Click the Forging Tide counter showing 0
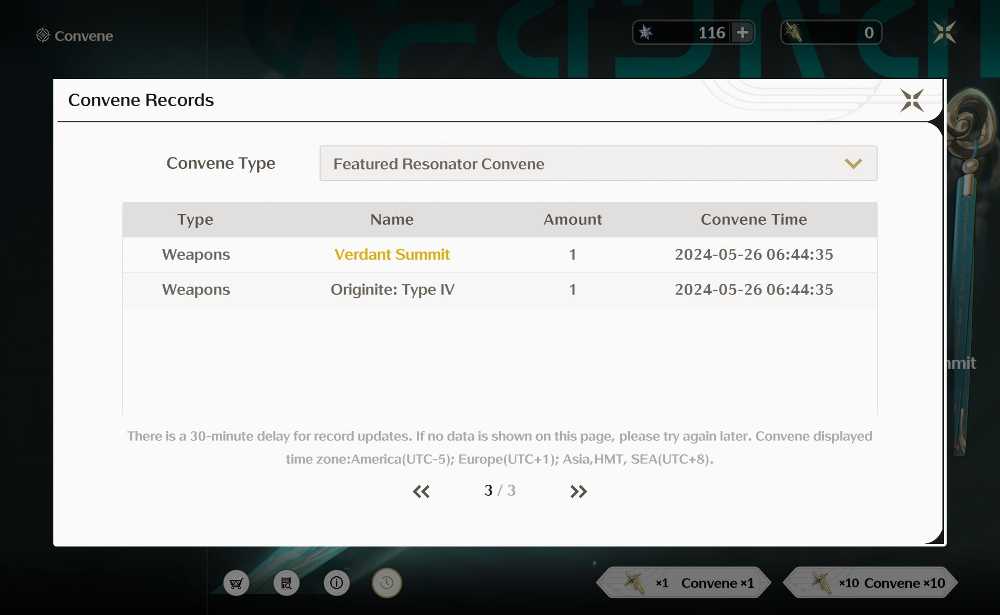Image resolution: width=1000 pixels, height=615 pixels. [x=831, y=33]
